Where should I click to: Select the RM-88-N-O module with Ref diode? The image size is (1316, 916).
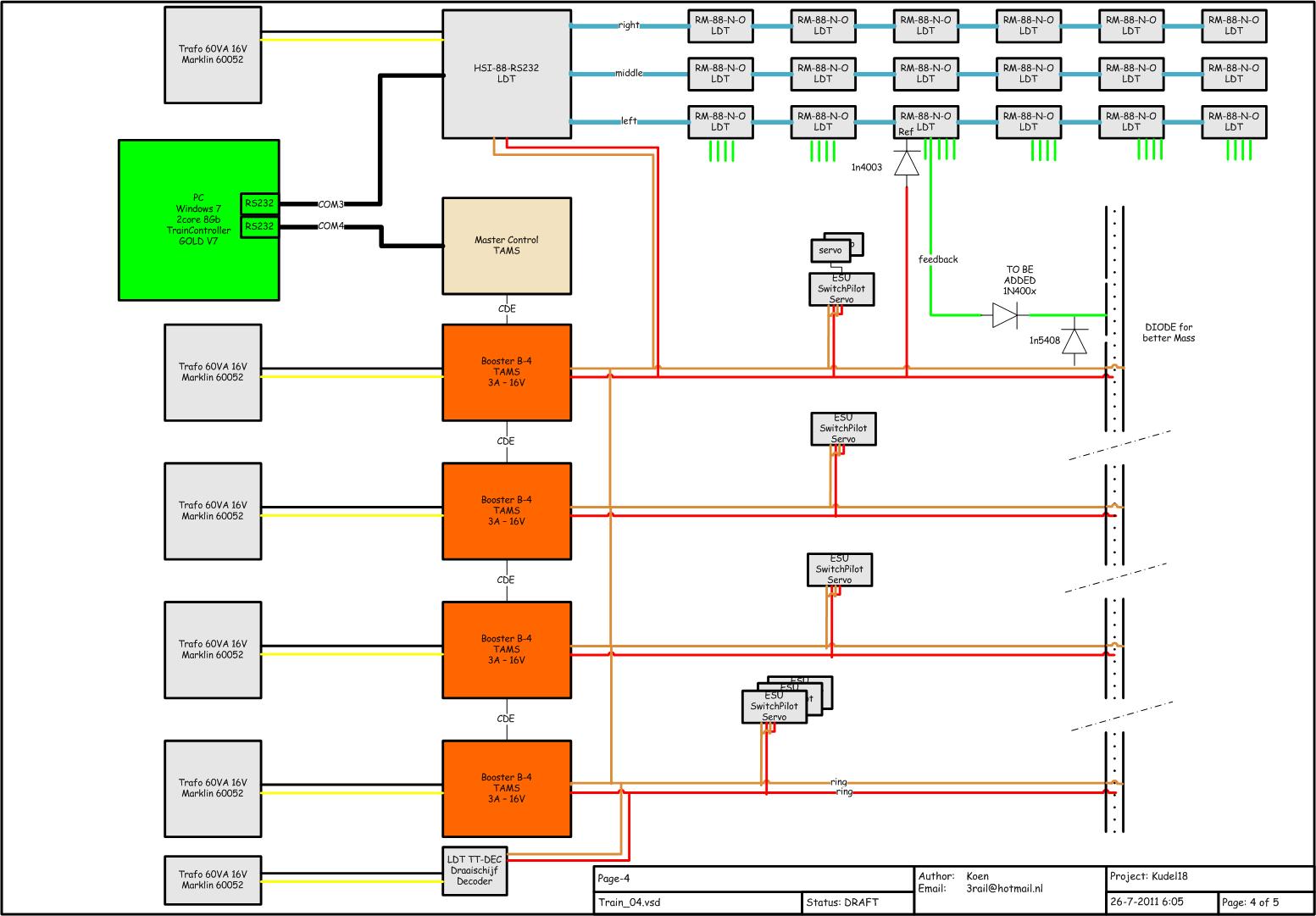coord(925,121)
